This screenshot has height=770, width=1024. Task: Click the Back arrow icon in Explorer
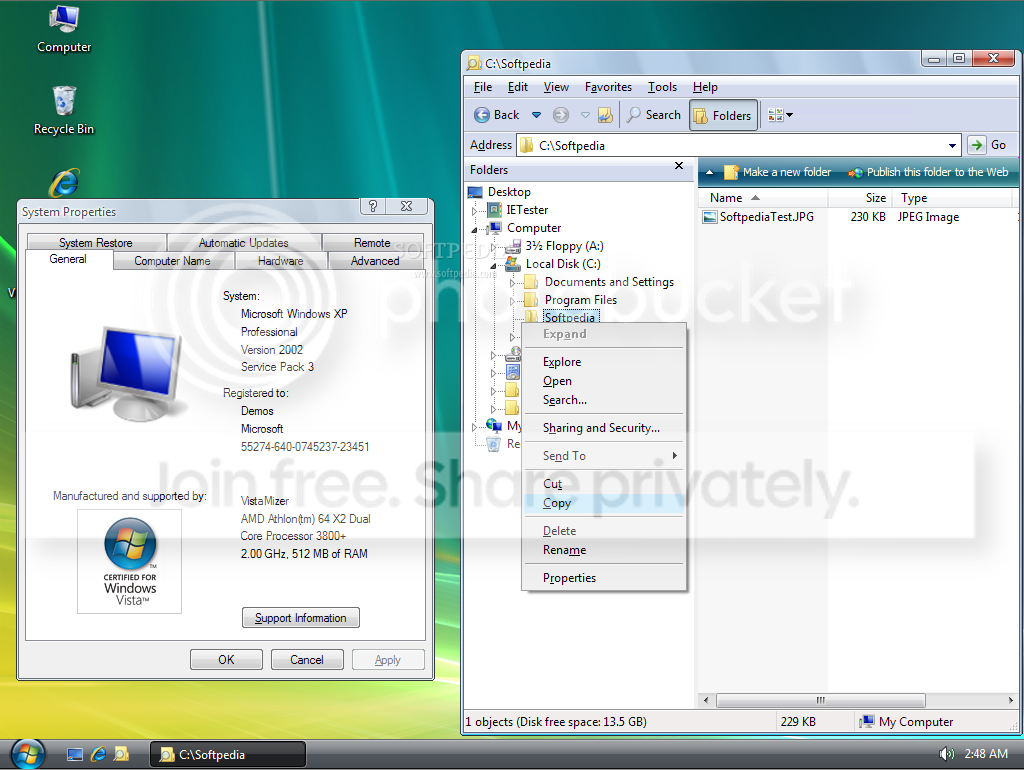(483, 115)
